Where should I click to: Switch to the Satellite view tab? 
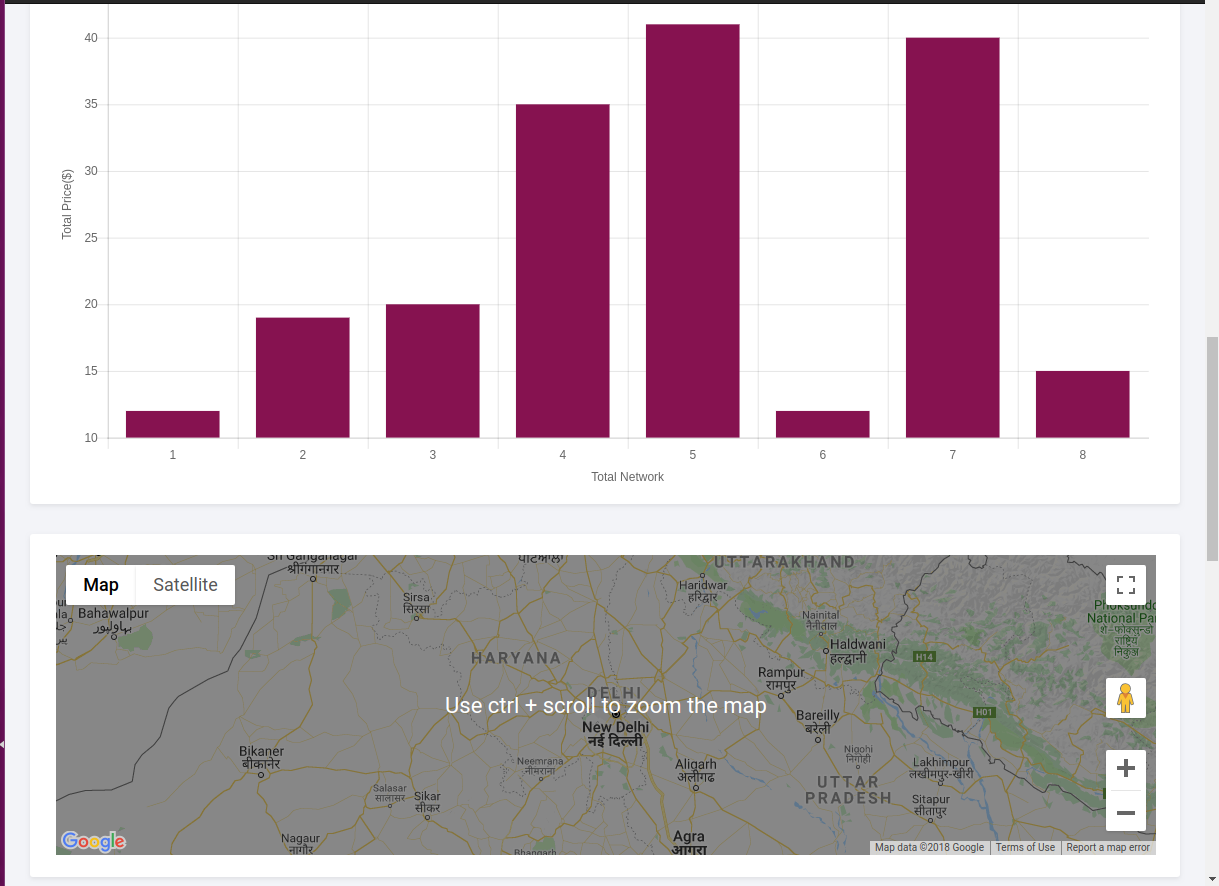pos(185,585)
